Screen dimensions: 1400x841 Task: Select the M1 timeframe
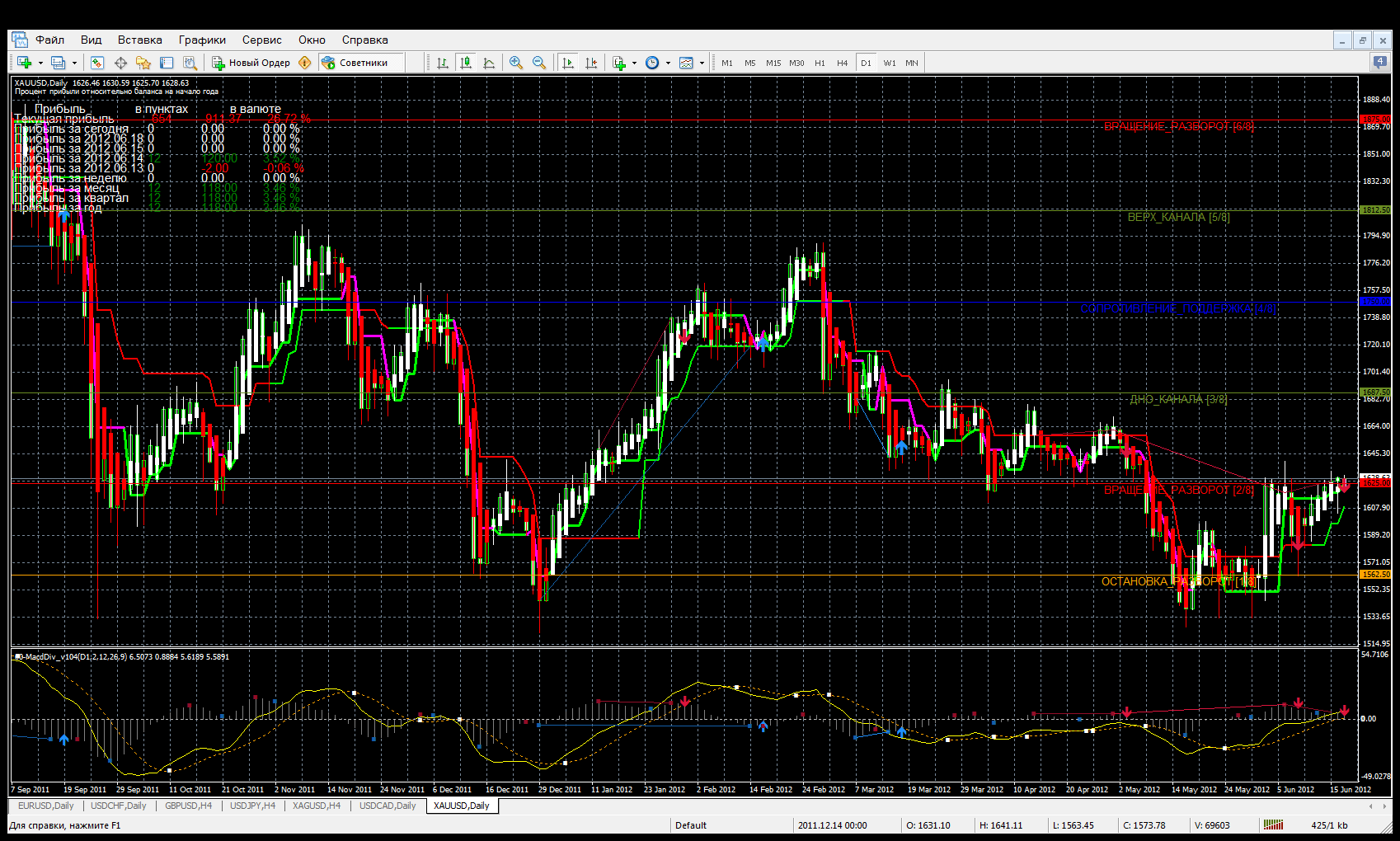tap(726, 63)
